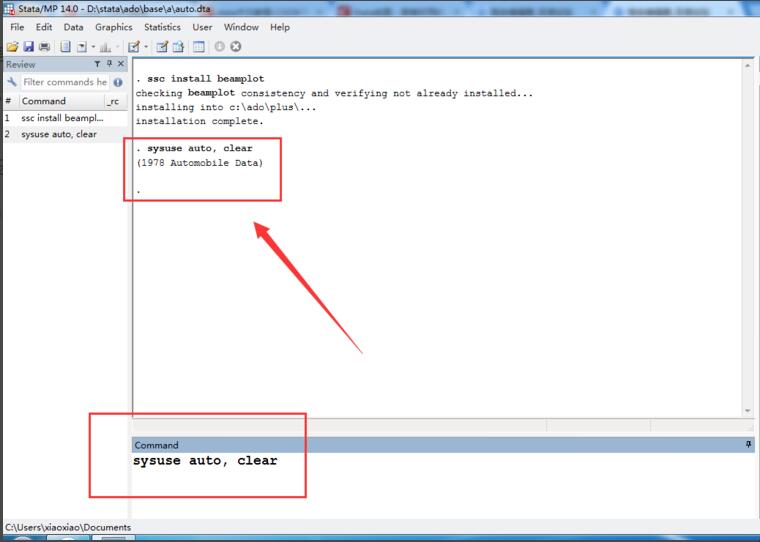Open the File menu
The image size is (760, 542).
pyautogui.click(x=17, y=27)
